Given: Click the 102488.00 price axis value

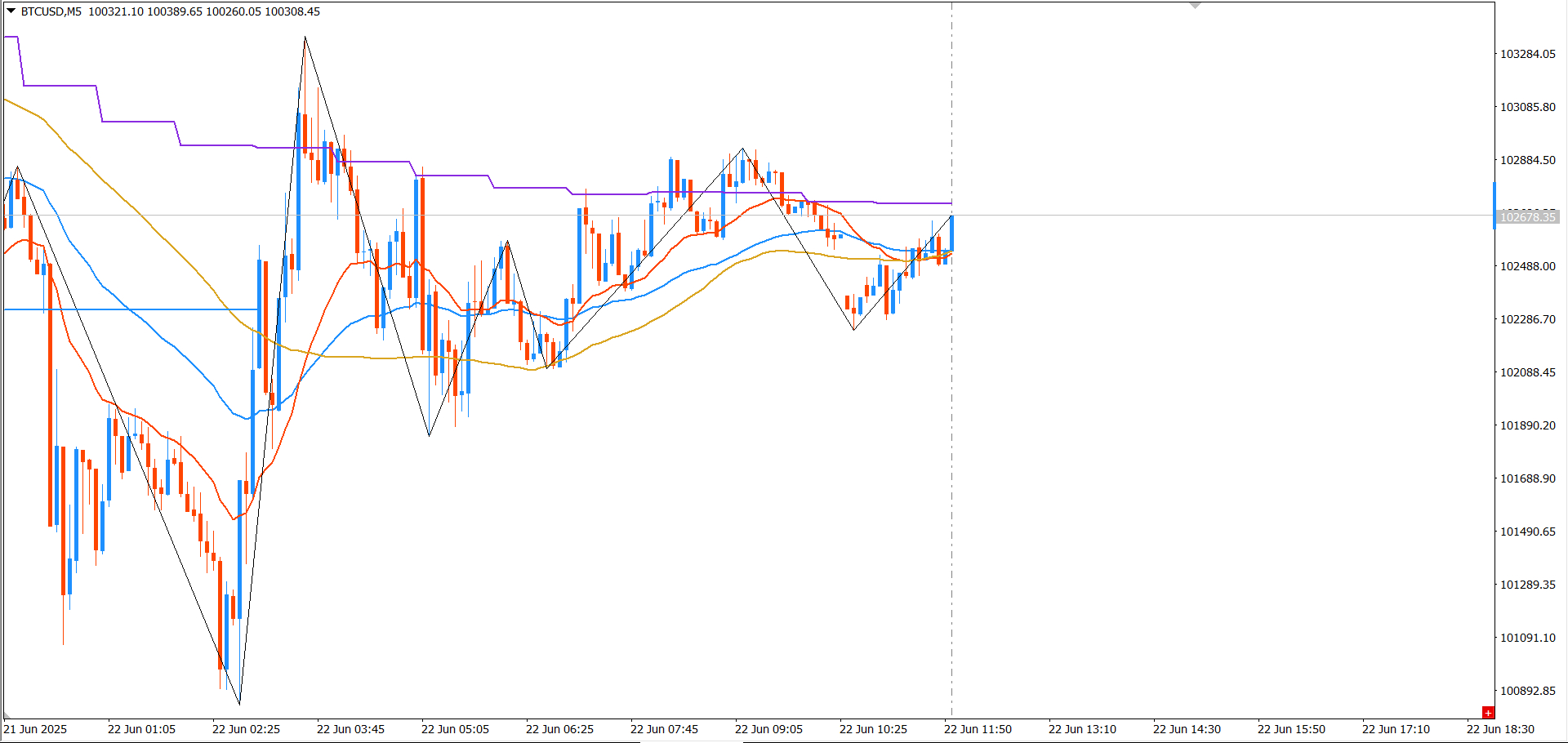Looking at the screenshot, I should click(x=1528, y=266).
